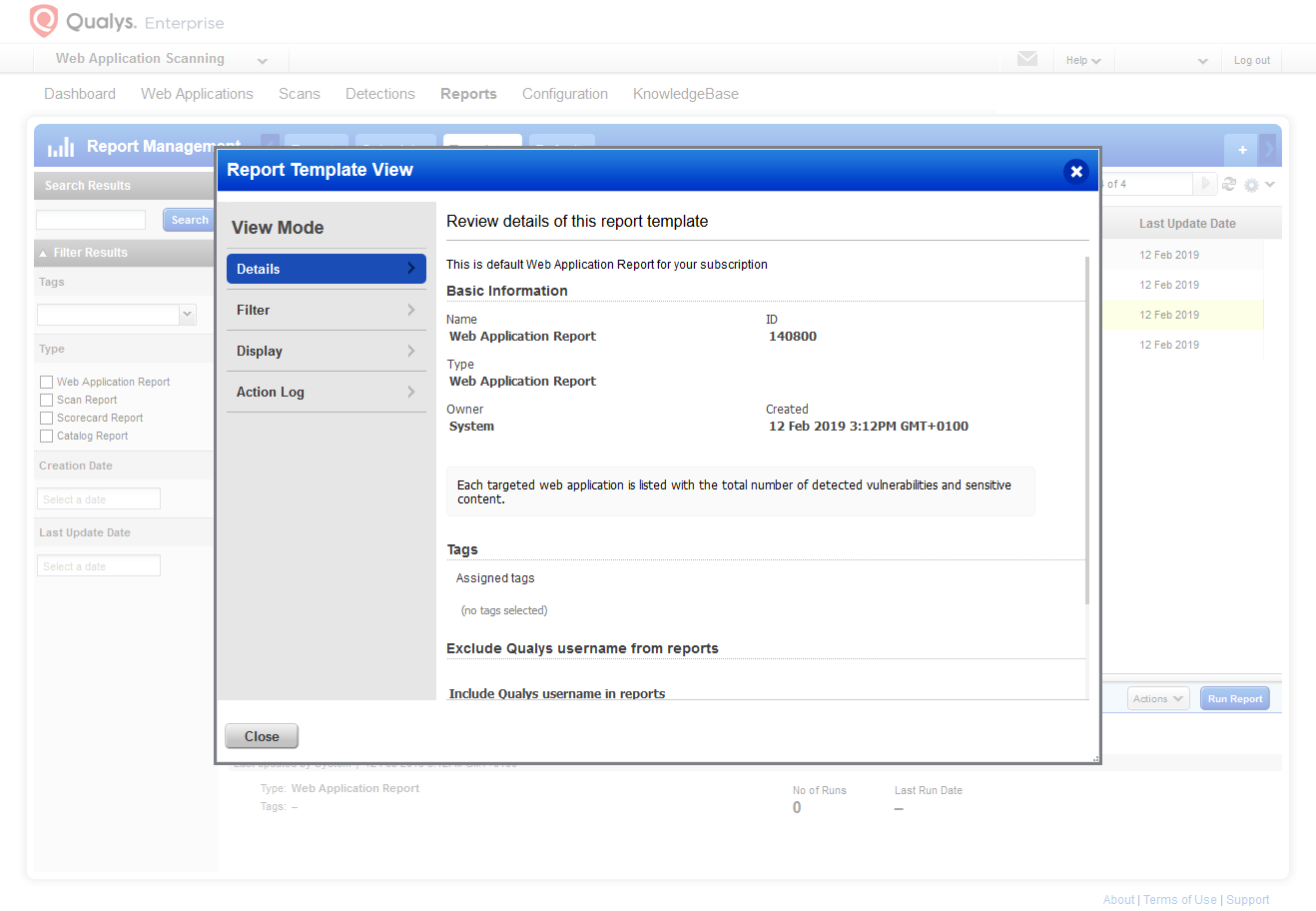Collapse the Filter Results triangle
The height and width of the screenshot is (911, 1316).
[43, 254]
